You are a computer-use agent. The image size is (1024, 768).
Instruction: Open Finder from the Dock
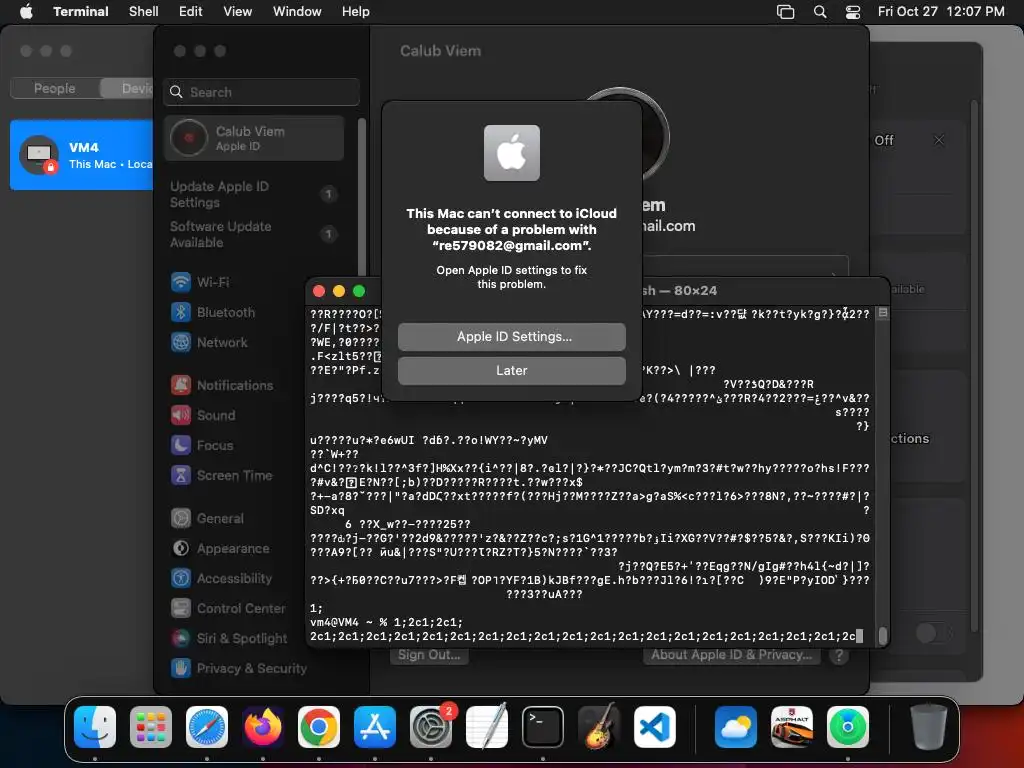[95, 726]
